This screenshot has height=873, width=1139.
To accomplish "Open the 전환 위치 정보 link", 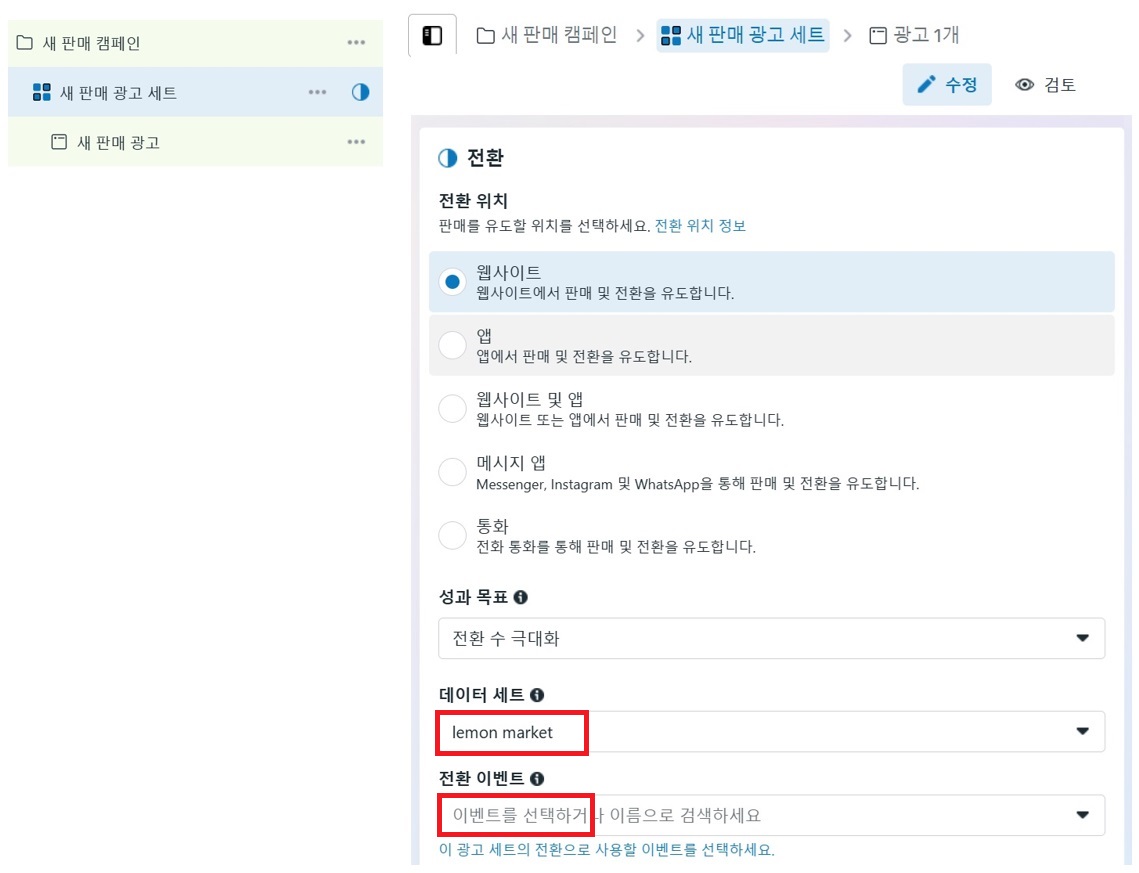I will click(x=700, y=226).
